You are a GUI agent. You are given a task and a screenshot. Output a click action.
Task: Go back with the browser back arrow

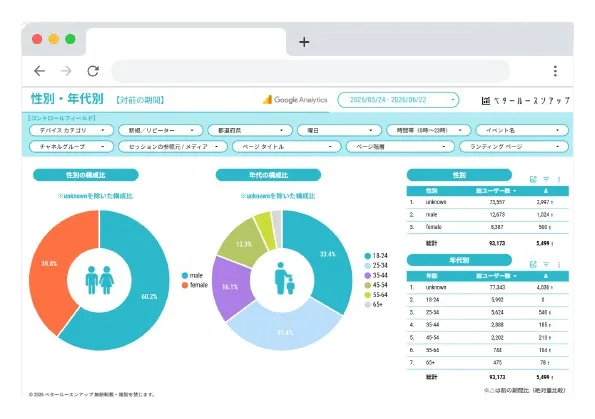(x=39, y=71)
